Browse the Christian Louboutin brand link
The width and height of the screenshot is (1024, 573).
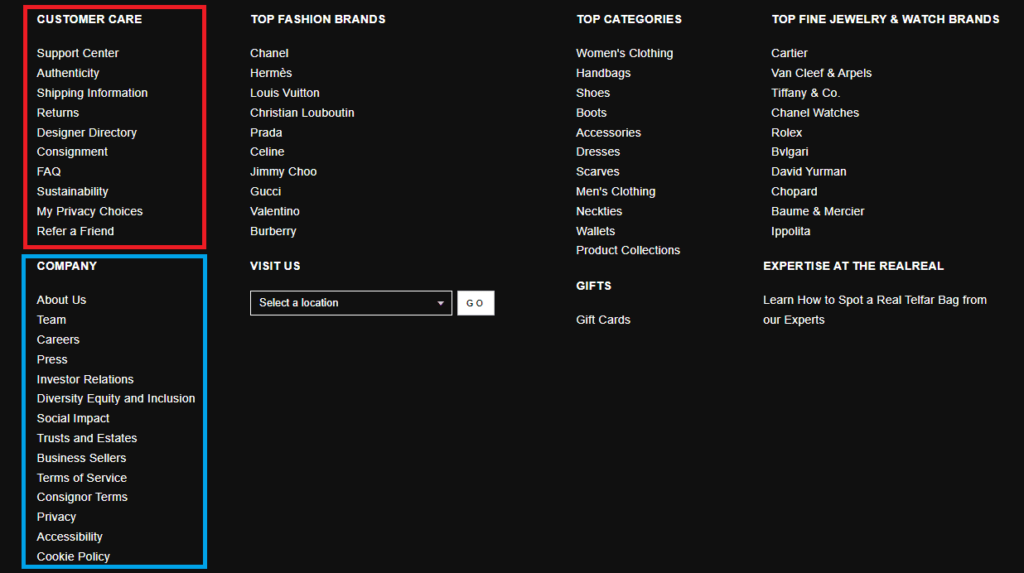[302, 113]
